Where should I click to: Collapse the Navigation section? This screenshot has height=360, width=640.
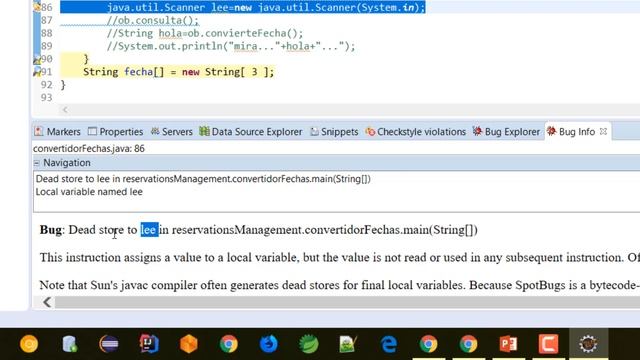[x=37, y=163]
